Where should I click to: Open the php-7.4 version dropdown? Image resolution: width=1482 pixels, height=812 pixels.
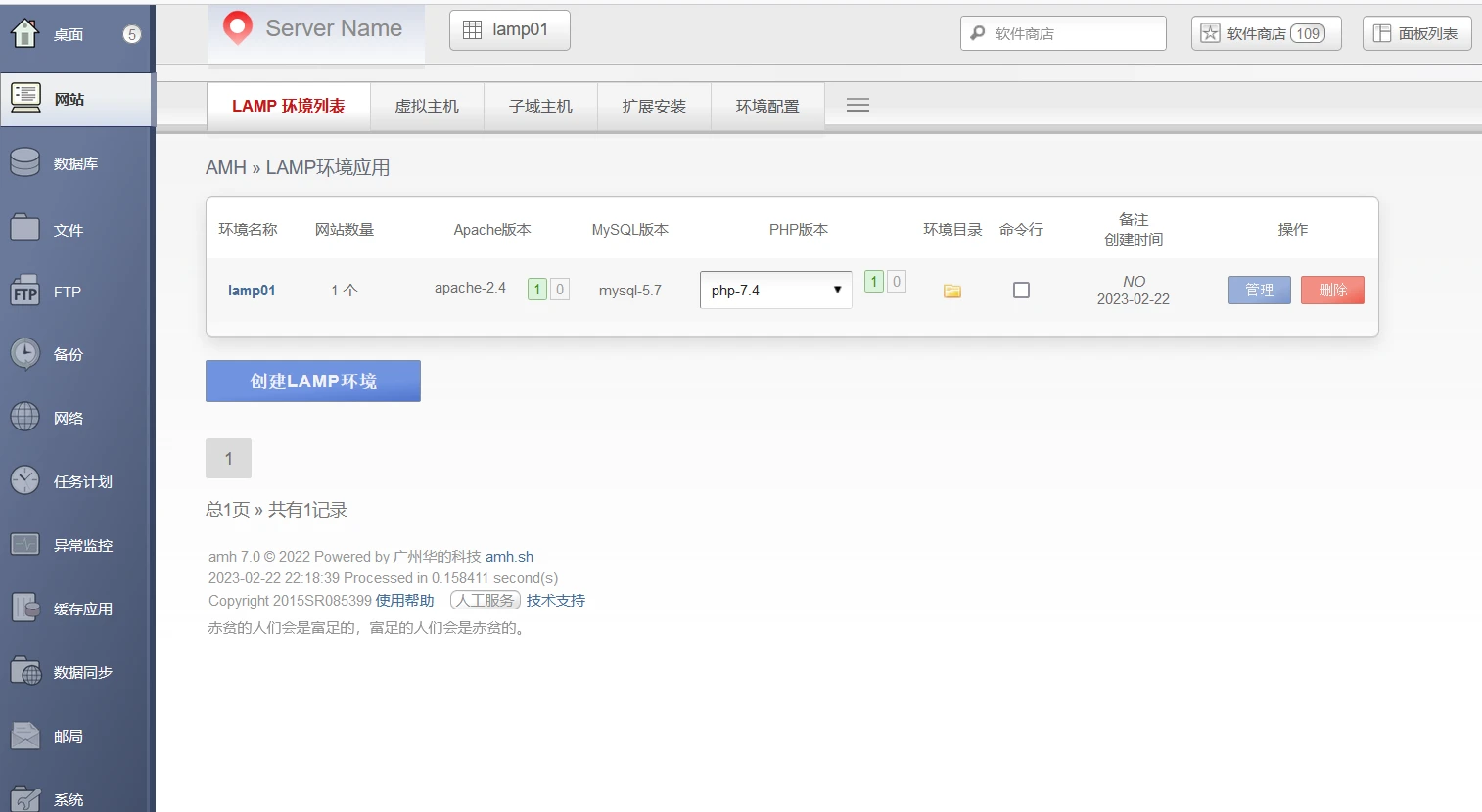coord(775,291)
